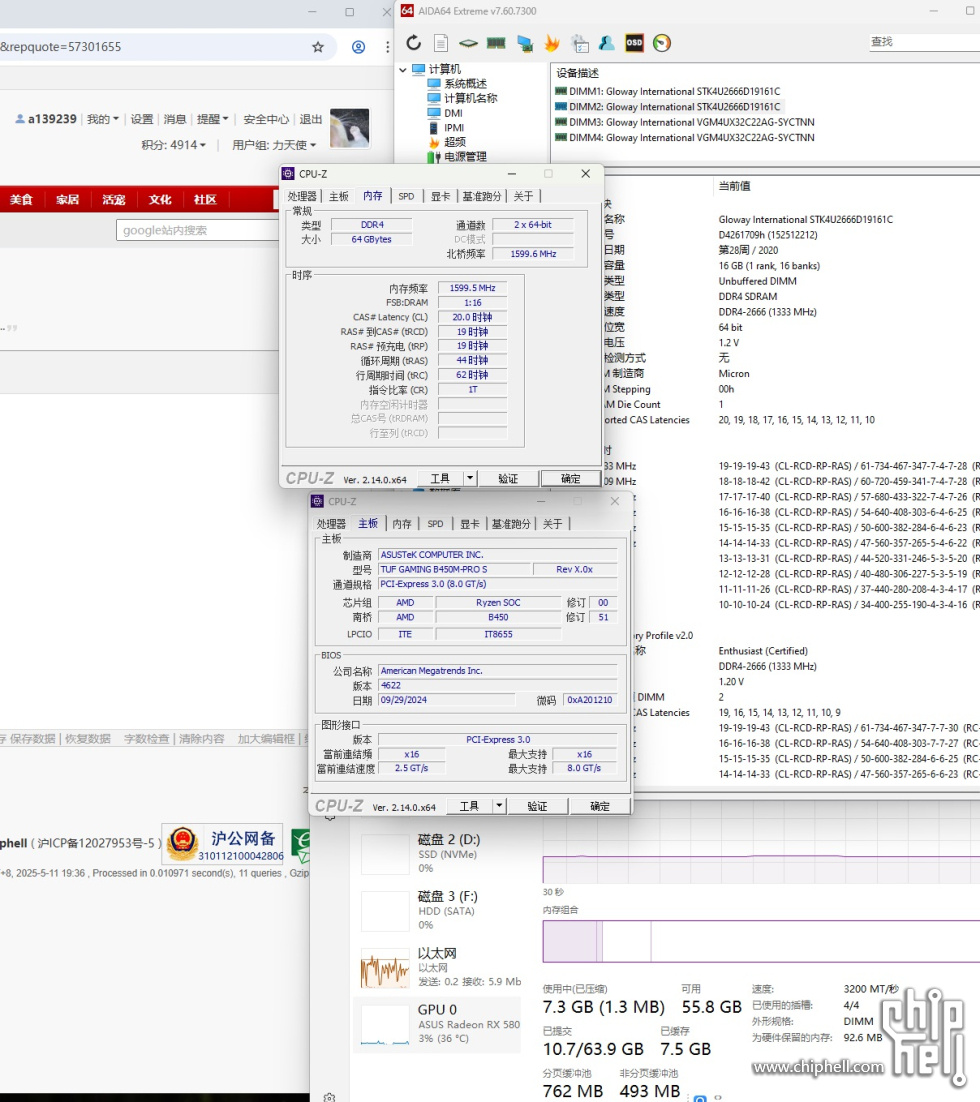
Task: Open the browser profile account icon
Action: click(359, 47)
